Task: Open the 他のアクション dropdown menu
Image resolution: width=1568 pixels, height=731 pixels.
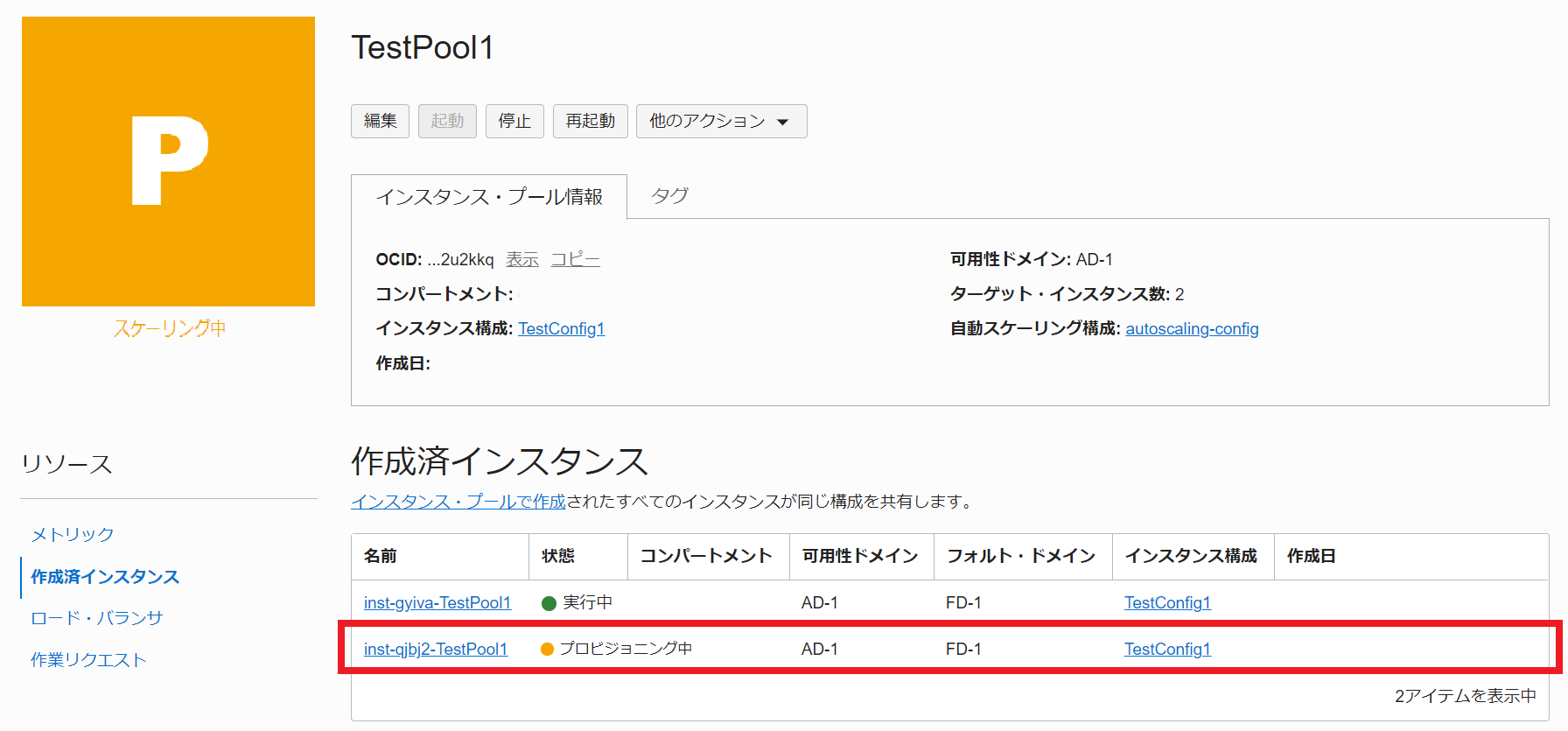Action: coord(720,122)
